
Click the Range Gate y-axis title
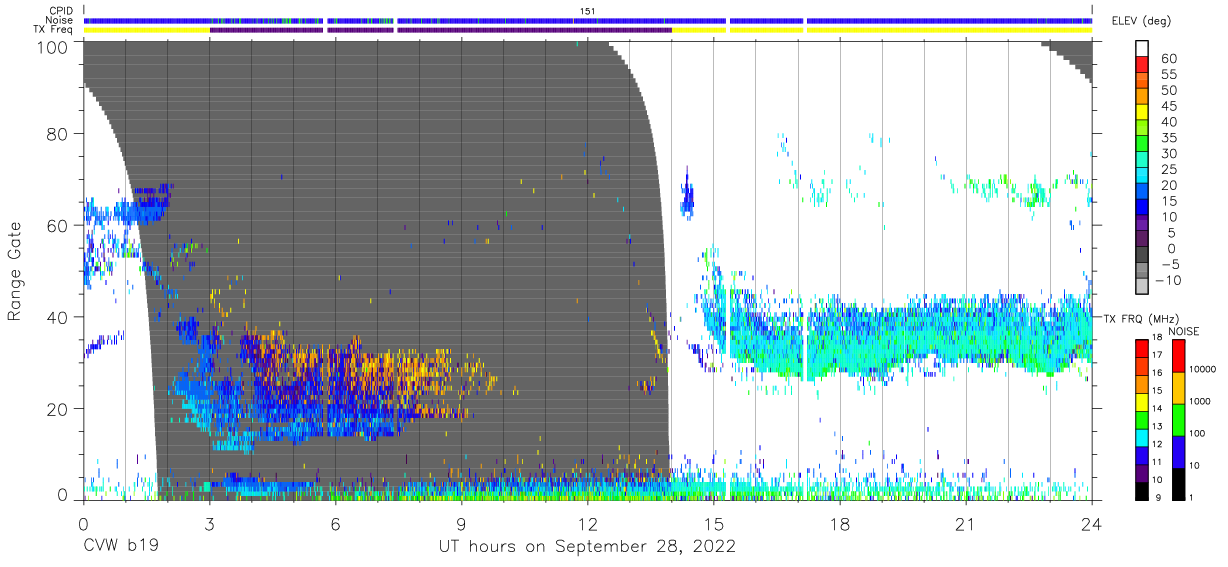tap(16, 271)
